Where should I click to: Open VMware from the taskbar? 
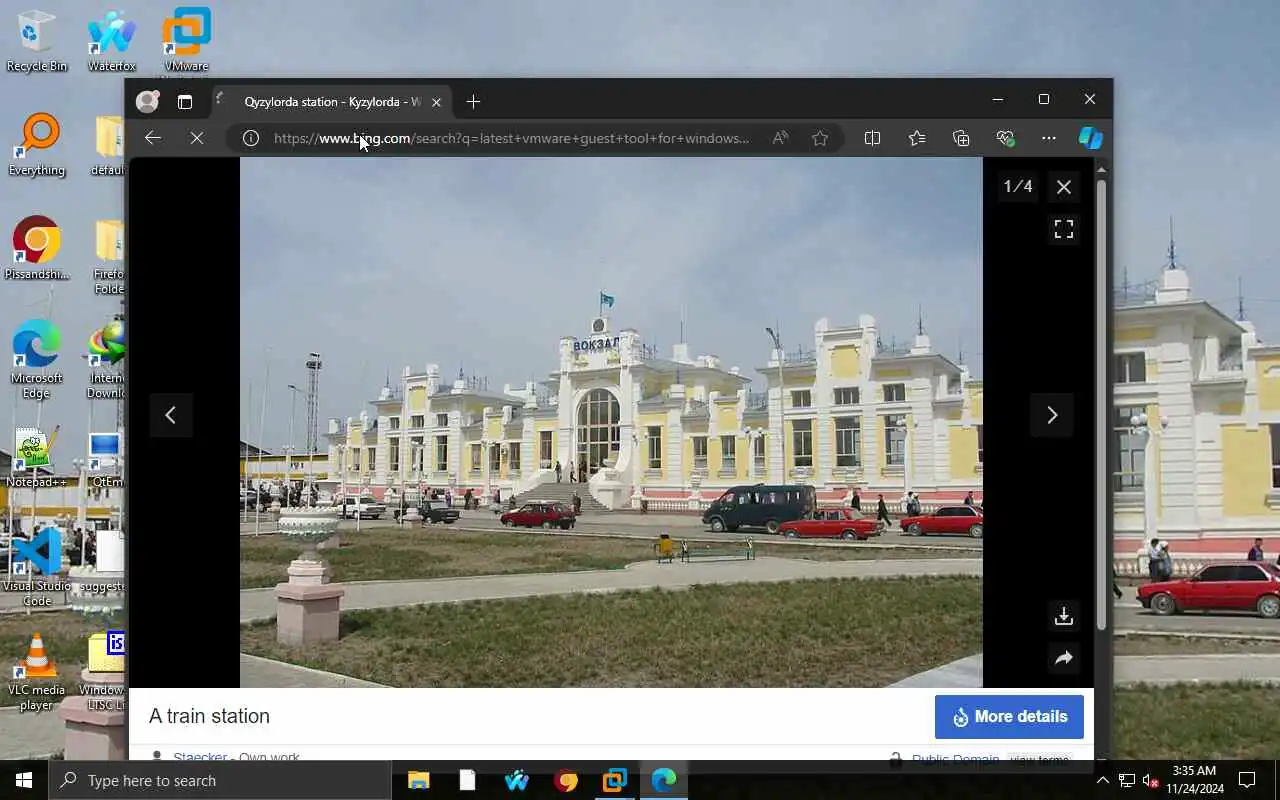coord(614,780)
